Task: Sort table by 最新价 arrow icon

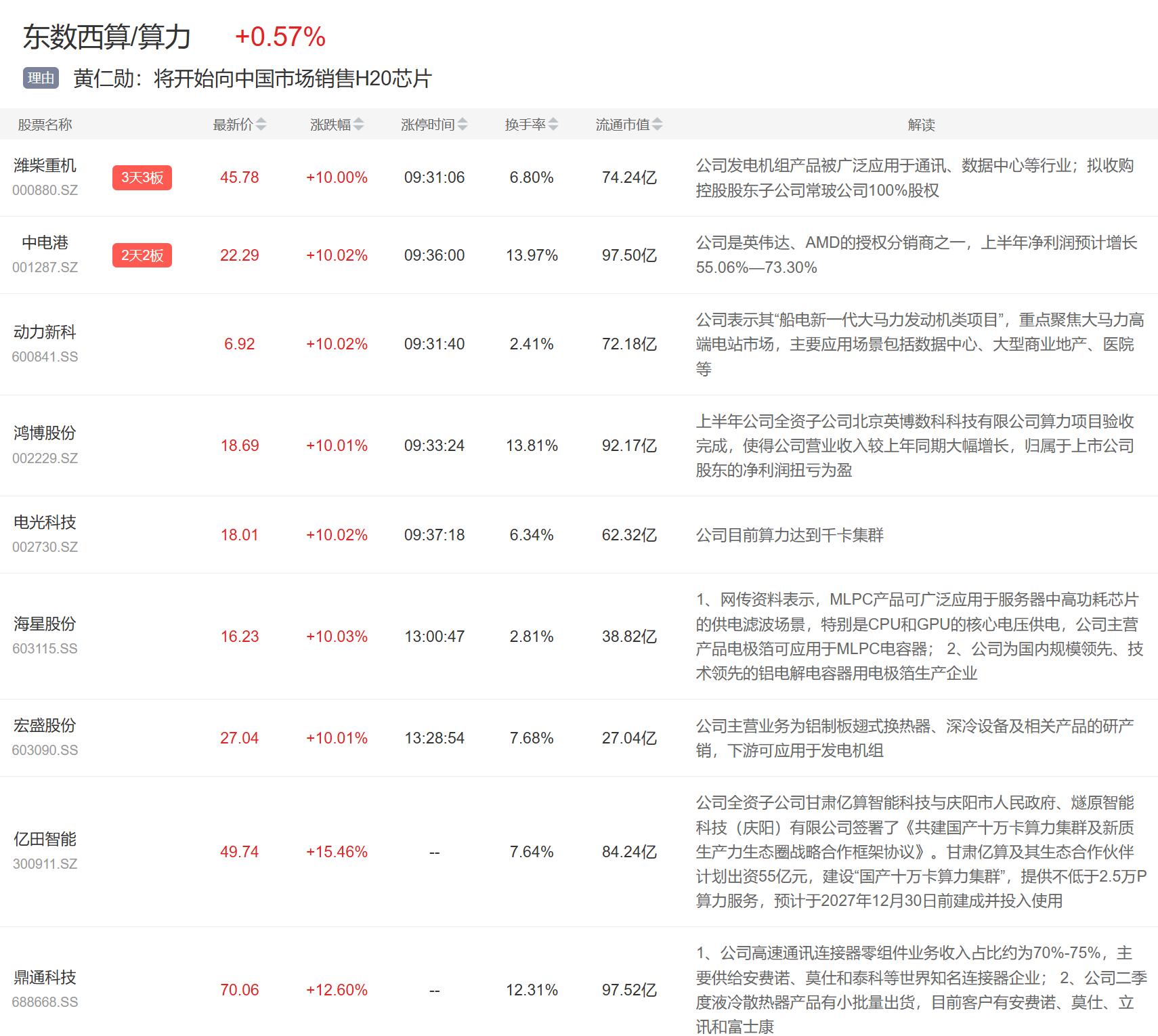Action: [261, 125]
